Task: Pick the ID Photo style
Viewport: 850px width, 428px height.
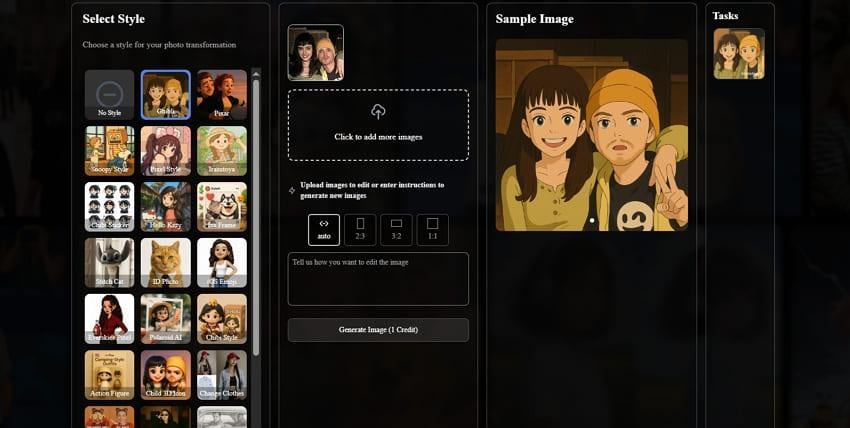Action: [x=166, y=263]
